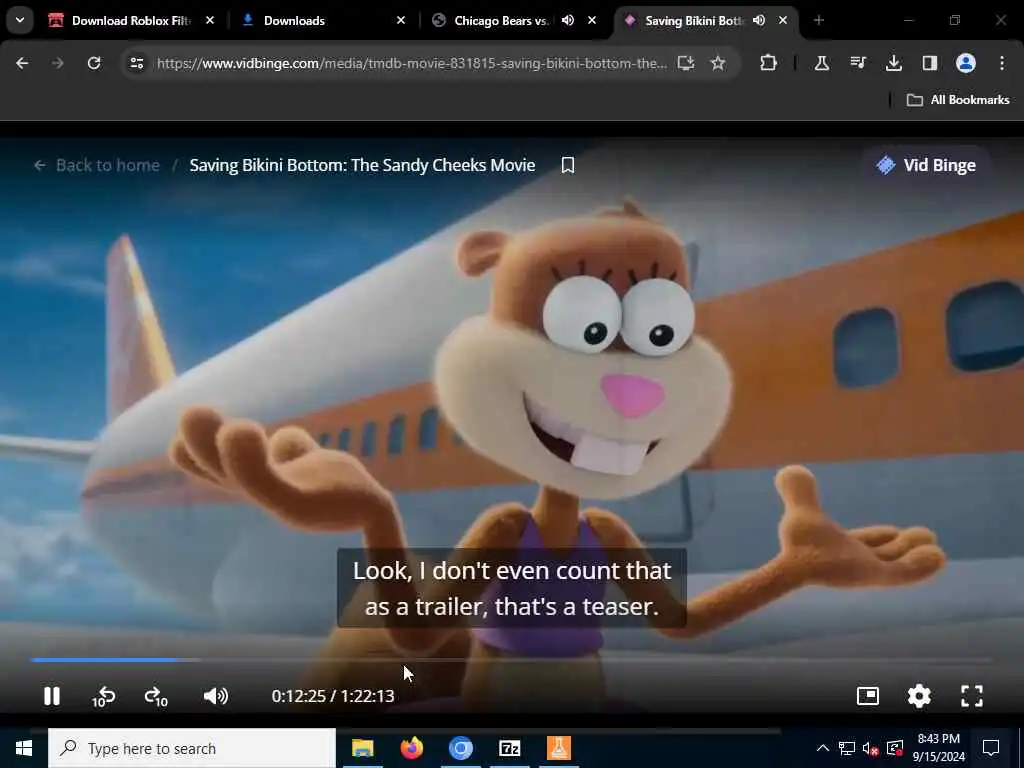Open the network tray icon
Image resolution: width=1024 pixels, height=768 pixels.
coord(847,748)
